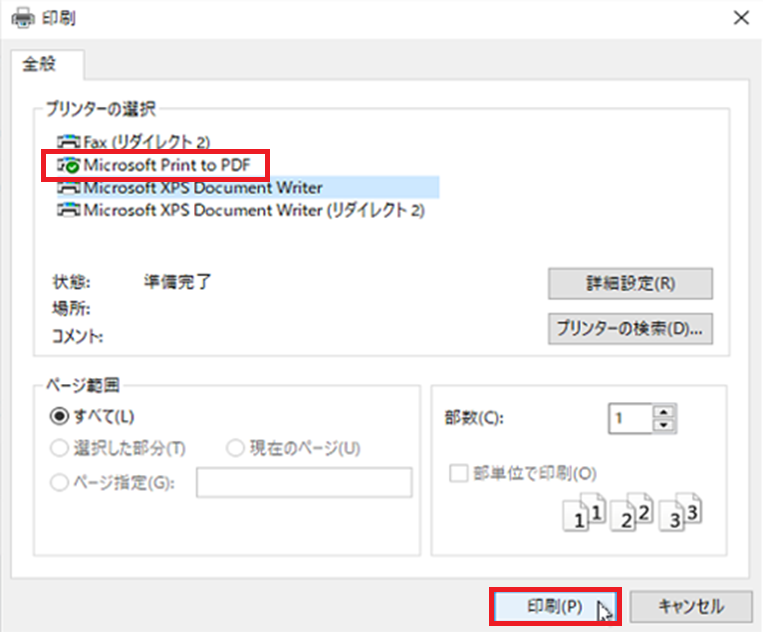Image resolution: width=763 pixels, height=632 pixels.
Task: Switch to the 全般 tab
Action: (x=46, y=65)
